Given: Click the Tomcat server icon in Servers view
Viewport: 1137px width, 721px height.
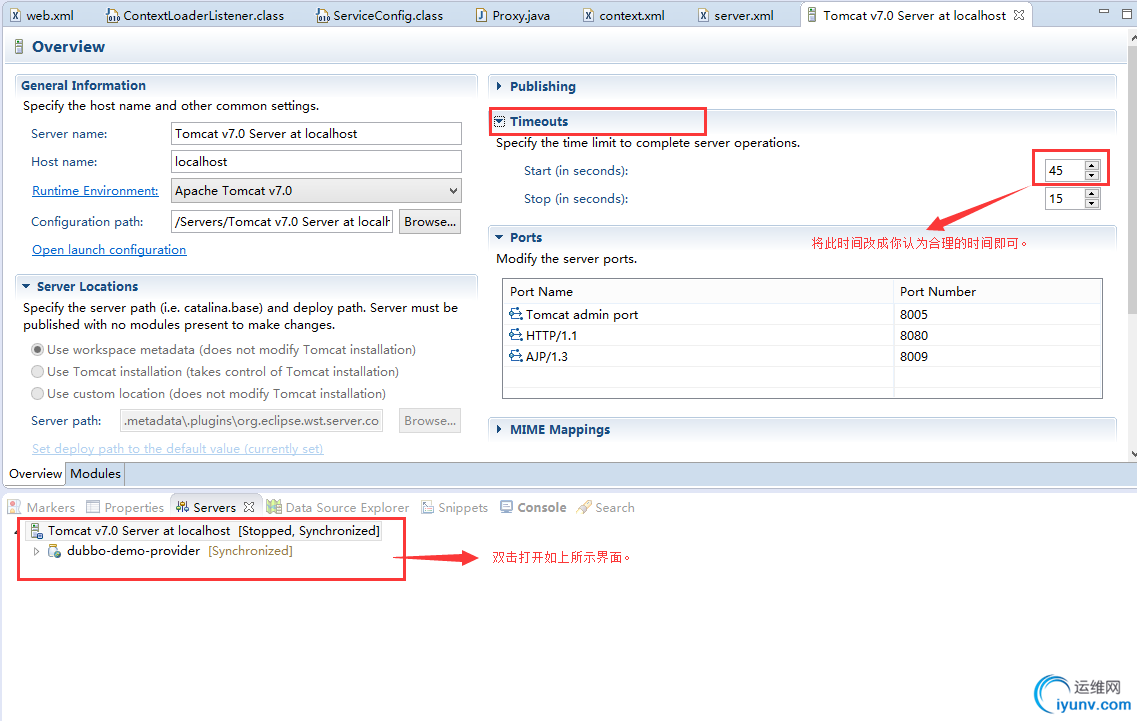Looking at the screenshot, I should [36, 531].
